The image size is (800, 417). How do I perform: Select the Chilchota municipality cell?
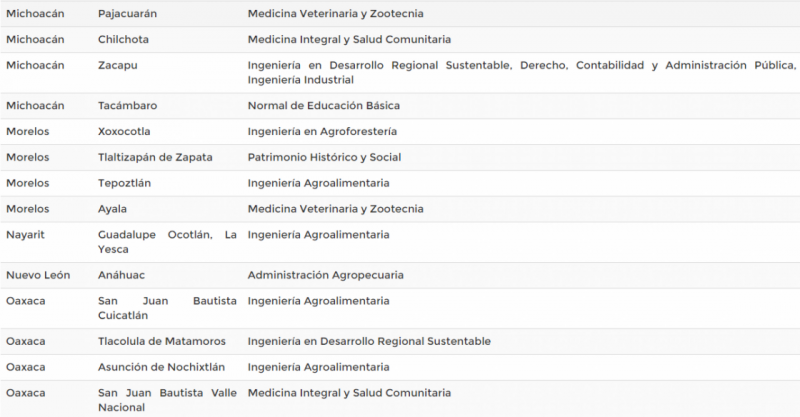(x=124, y=40)
